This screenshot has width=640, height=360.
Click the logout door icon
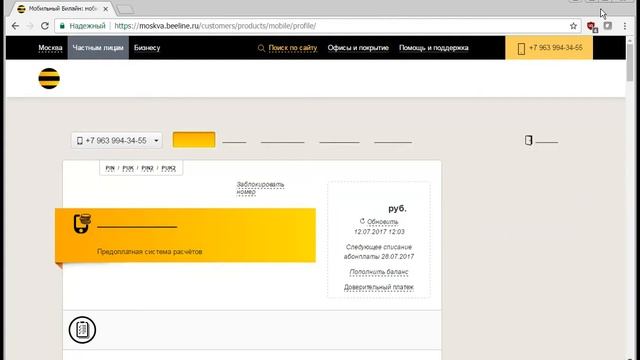pos(529,140)
